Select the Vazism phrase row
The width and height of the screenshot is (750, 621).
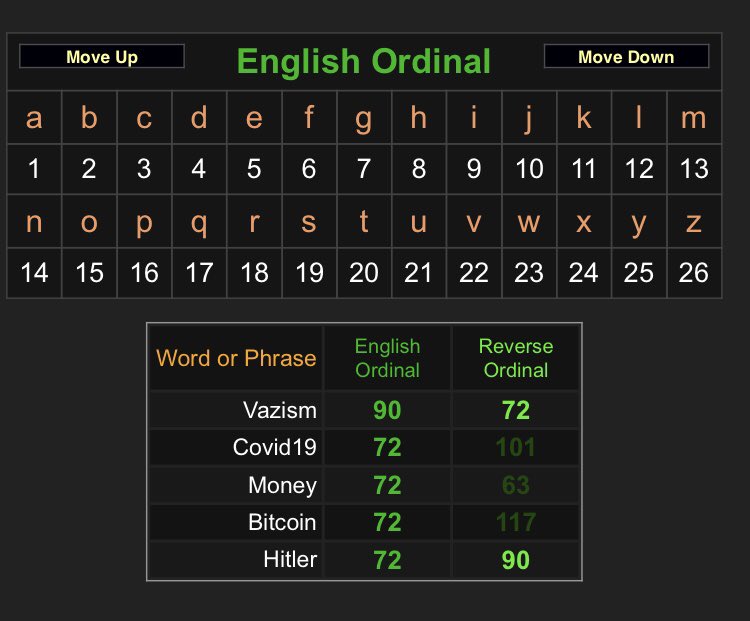click(x=364, y=410)
